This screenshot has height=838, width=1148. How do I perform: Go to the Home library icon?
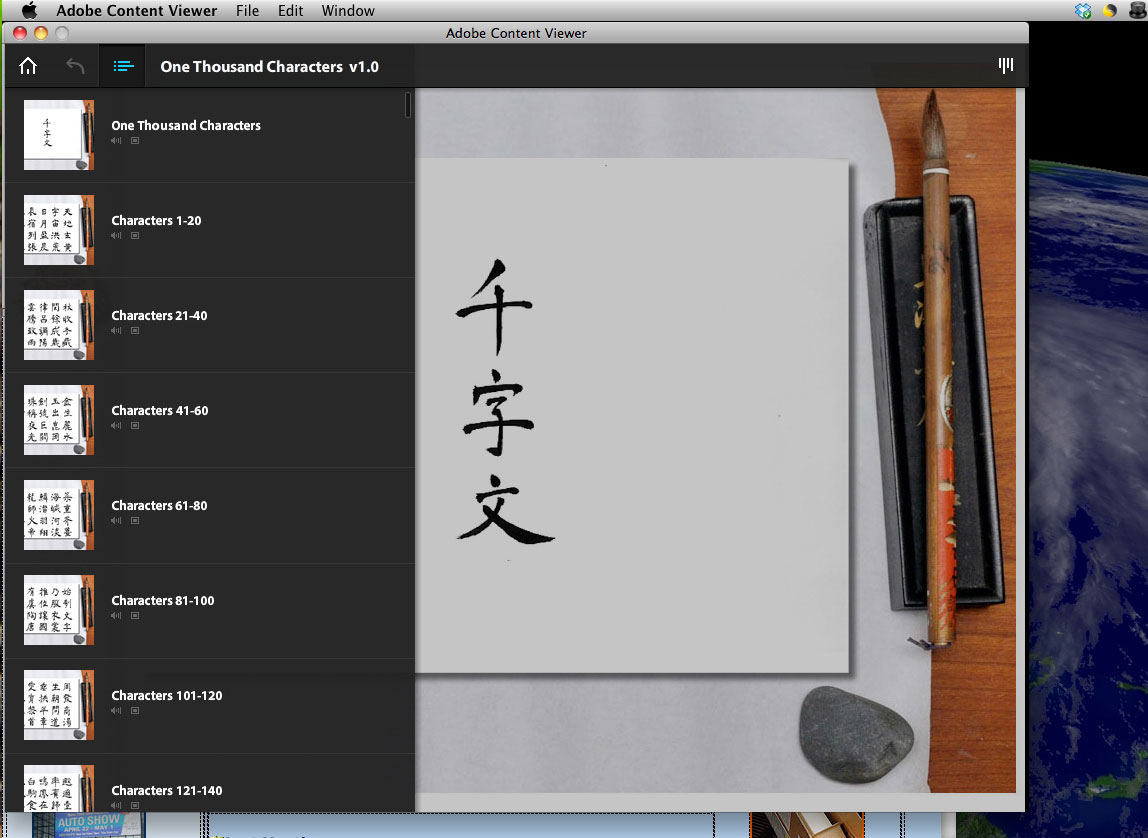[28, 67]
